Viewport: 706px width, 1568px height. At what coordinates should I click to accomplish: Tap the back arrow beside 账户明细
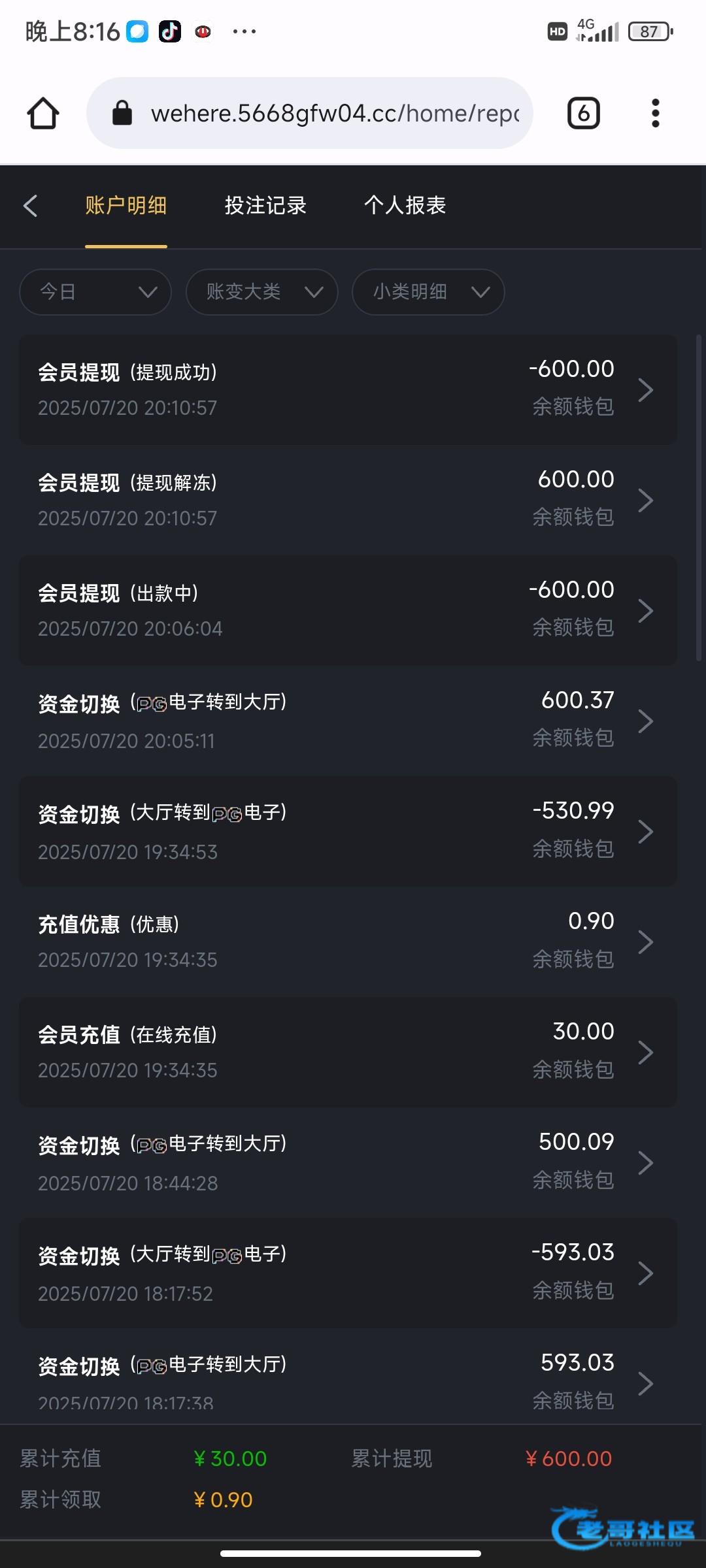(30, 206)
